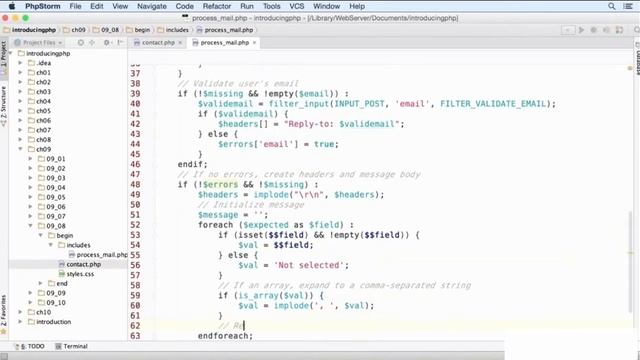The width and height of the screenshot is (640, 360).
Task: Click process_mail.php breadcrumb item
Action: tap(225, 30)
